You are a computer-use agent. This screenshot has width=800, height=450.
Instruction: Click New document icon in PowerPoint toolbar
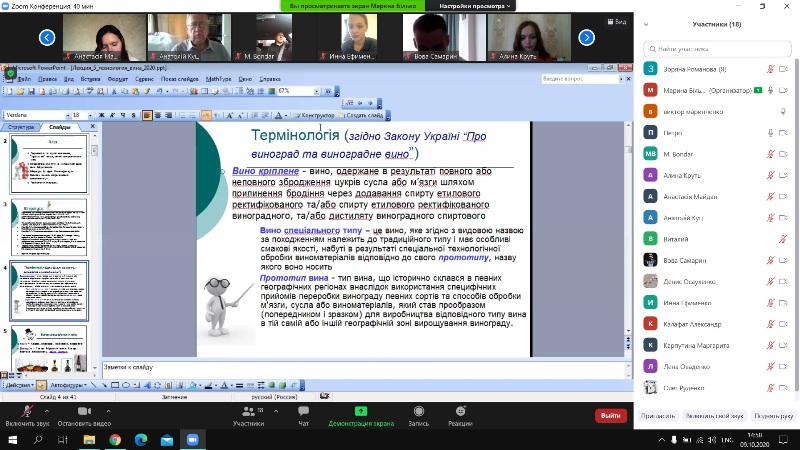[x=9, y=91]
